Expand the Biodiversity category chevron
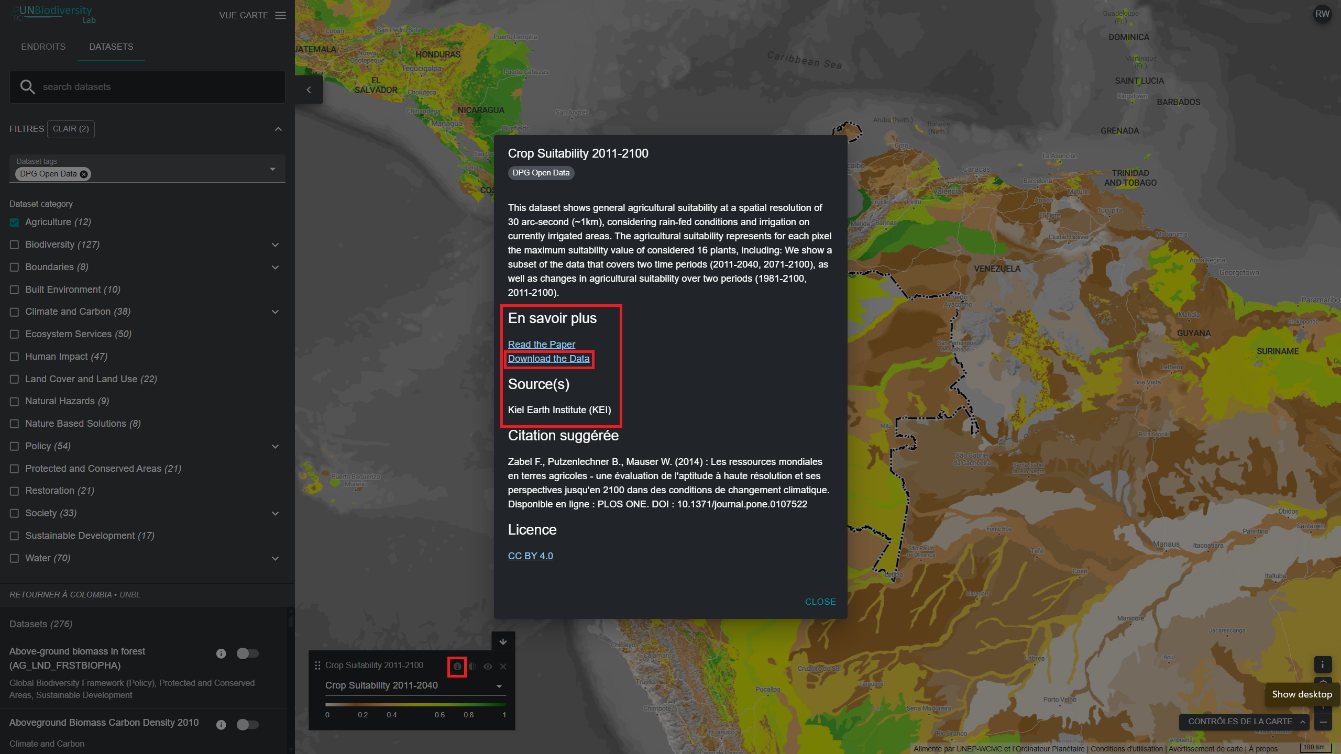 (275, 245)
